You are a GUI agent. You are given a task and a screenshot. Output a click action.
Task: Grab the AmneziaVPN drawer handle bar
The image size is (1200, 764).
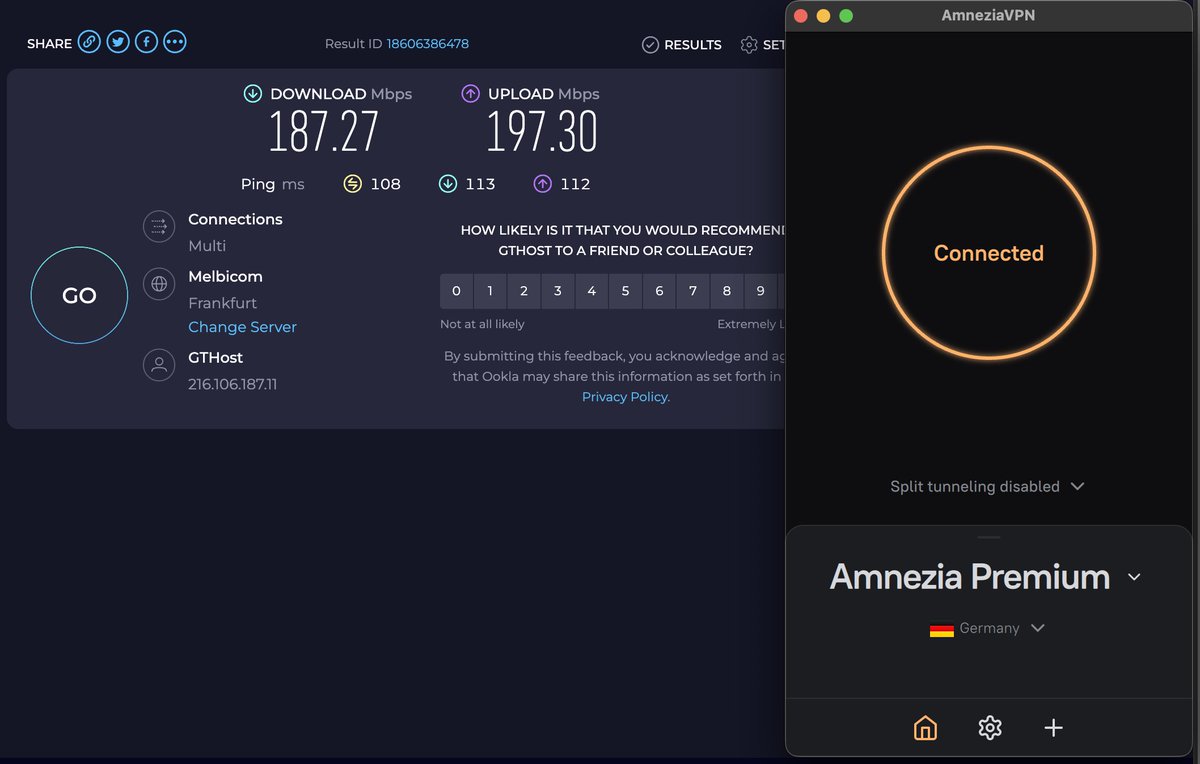989,537
